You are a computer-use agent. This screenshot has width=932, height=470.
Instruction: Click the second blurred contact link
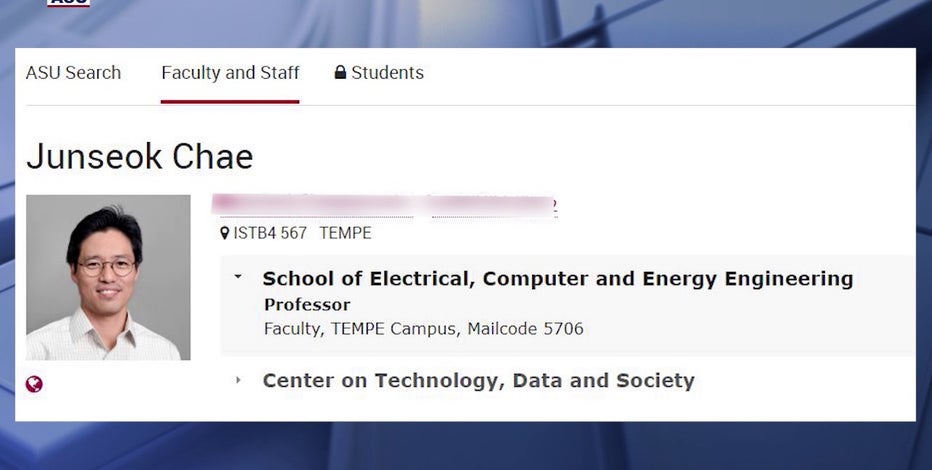coord(494,205)
